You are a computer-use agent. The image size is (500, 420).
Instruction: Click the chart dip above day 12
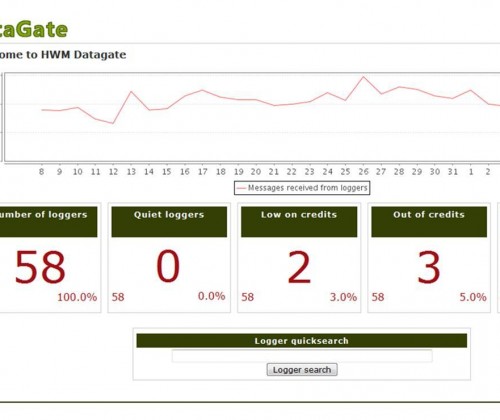coord(113,123)
